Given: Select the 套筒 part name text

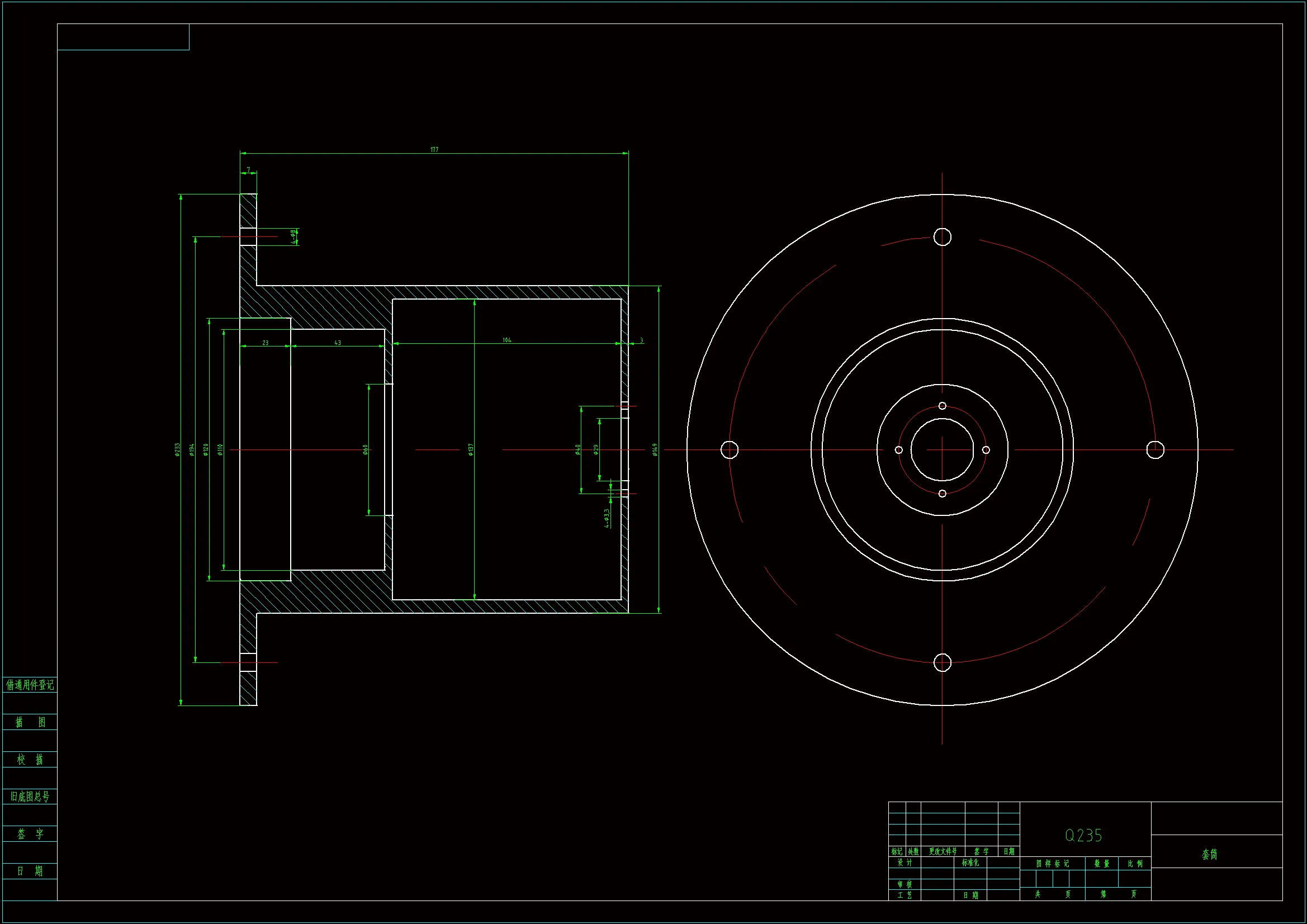Looking at the screenshot, I should (1209, 855).
